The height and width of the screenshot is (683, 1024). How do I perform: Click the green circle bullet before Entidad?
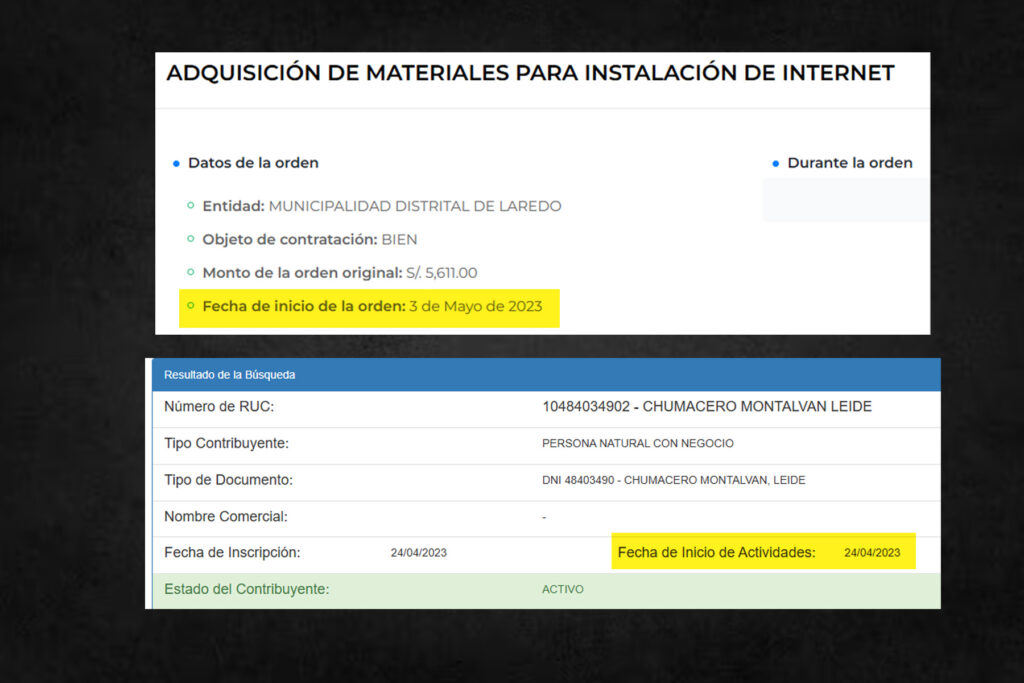click(x=191, y=206)
